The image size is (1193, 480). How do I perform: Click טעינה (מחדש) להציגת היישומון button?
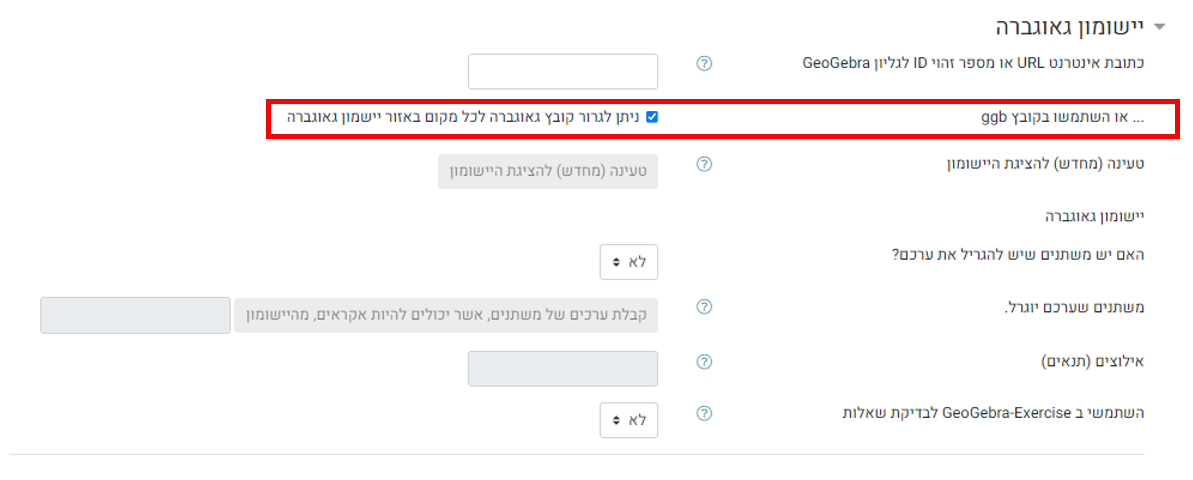click(548, 171)
